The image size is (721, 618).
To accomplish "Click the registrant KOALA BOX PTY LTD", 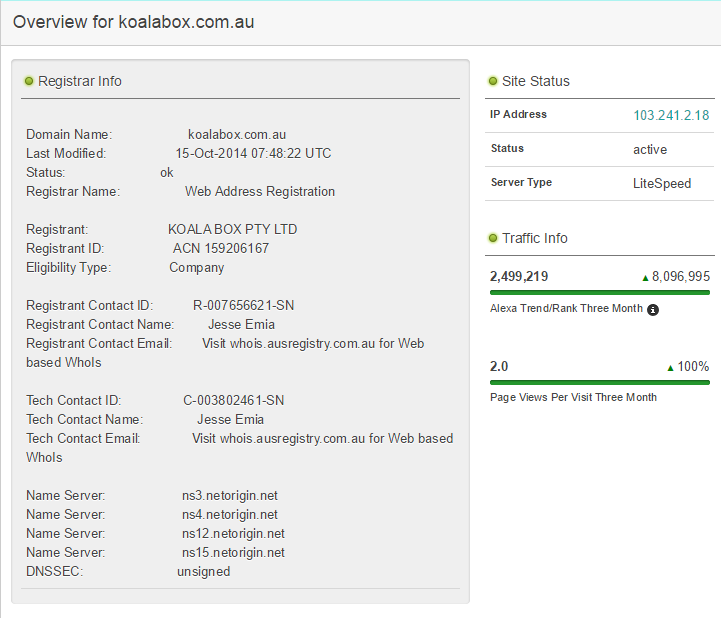I will [x=233, y=229].
